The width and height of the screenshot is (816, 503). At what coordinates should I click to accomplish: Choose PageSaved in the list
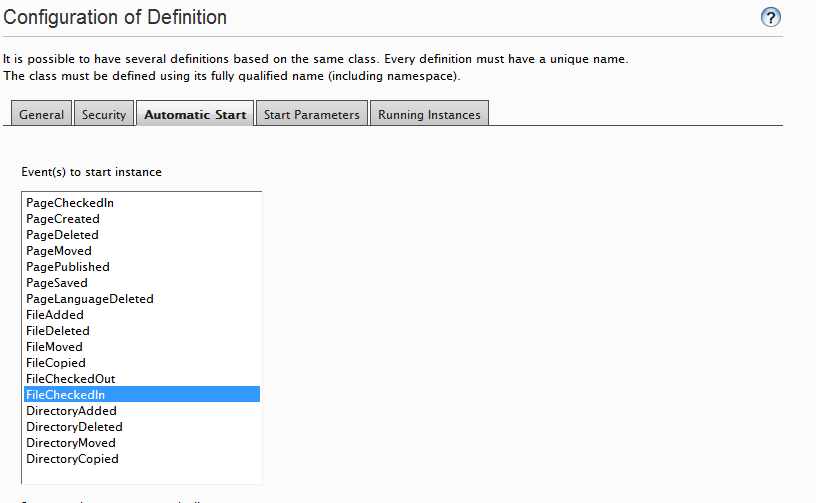tap(57, 283)
